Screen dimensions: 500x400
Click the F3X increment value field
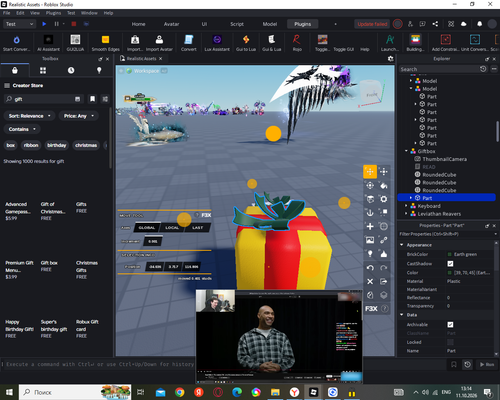(x=153, y=241)
